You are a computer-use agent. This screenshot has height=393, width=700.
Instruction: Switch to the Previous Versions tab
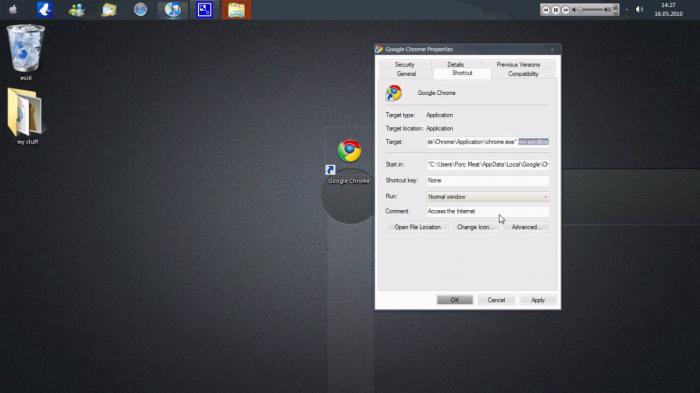(x=518, y=65)
